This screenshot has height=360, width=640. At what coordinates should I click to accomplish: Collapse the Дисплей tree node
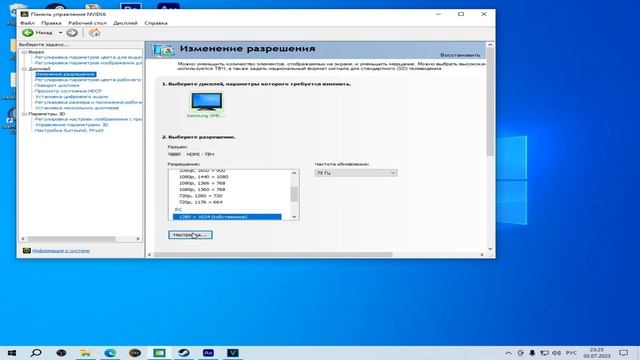click(x=24, y=69)
